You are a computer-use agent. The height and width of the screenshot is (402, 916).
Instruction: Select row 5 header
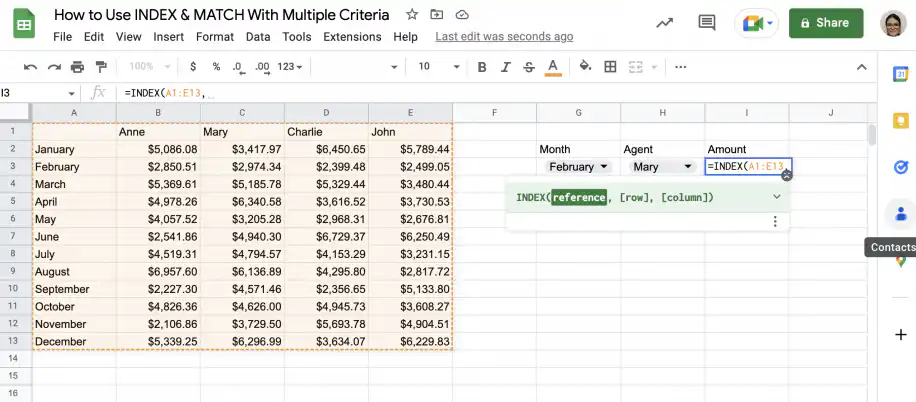pyautogui.click(x=16, y=202)
